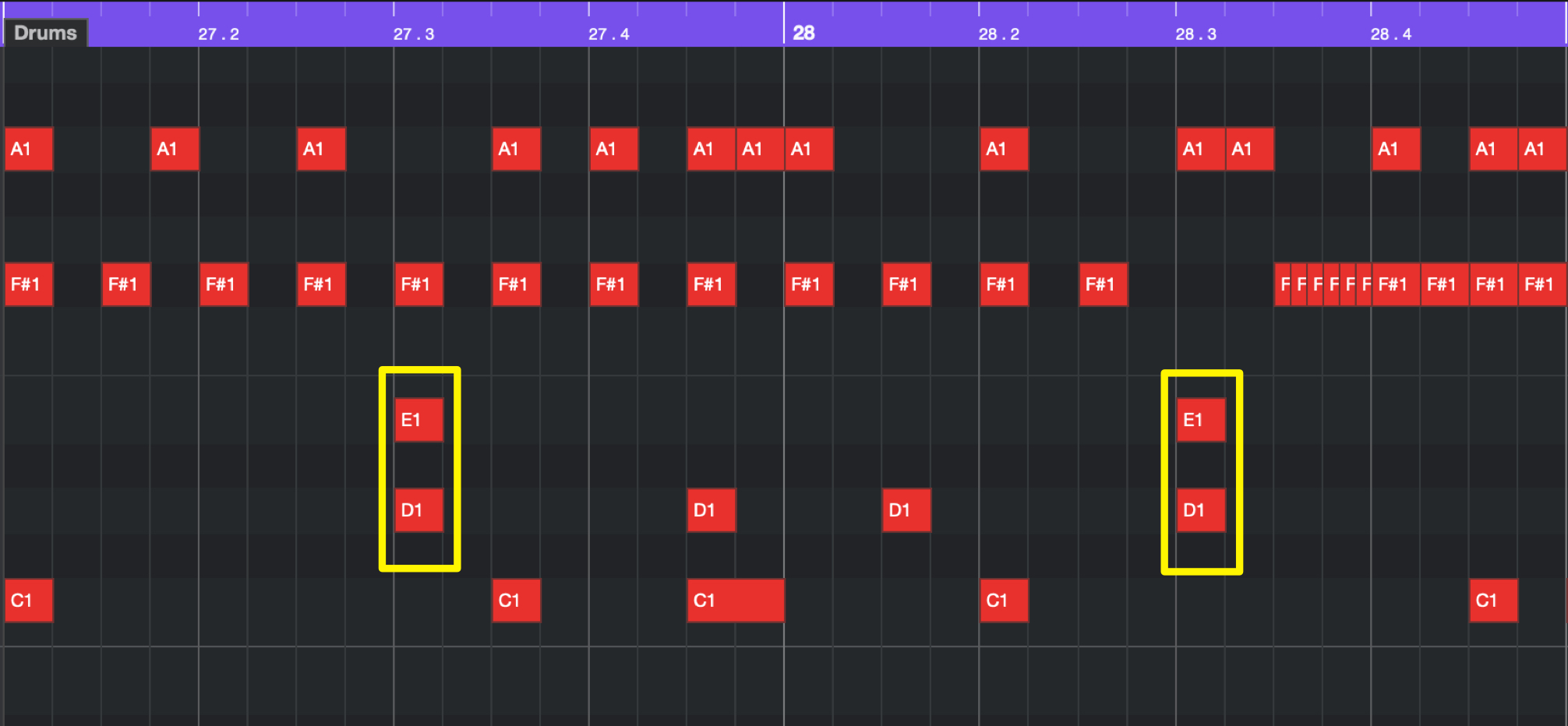Select the A1 note starting at bar 28
Screen dimensions: 1568x726
pos(809,149)
